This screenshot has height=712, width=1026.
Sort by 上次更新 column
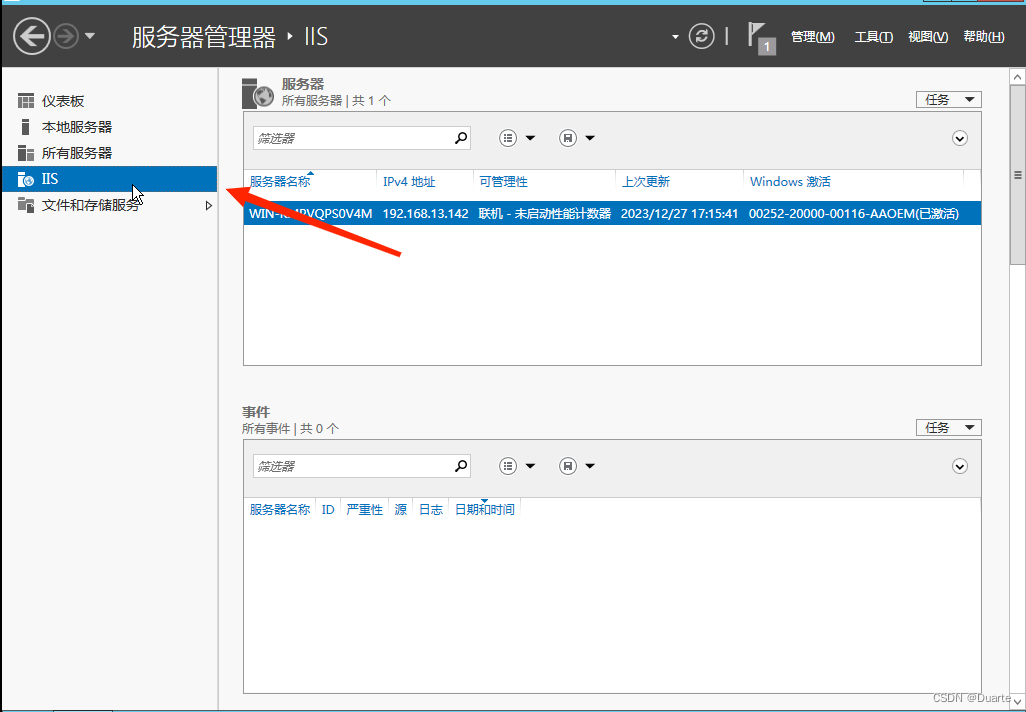coord(646,181)
